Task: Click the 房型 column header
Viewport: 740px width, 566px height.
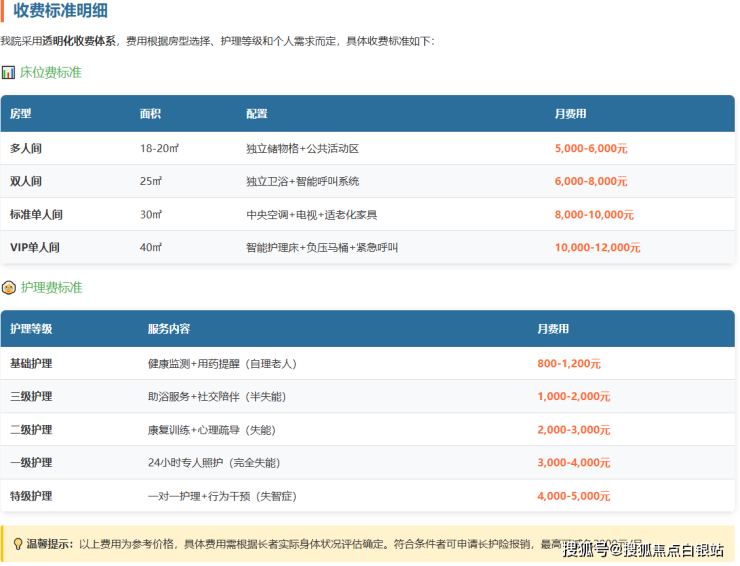Action: [21, 114]
